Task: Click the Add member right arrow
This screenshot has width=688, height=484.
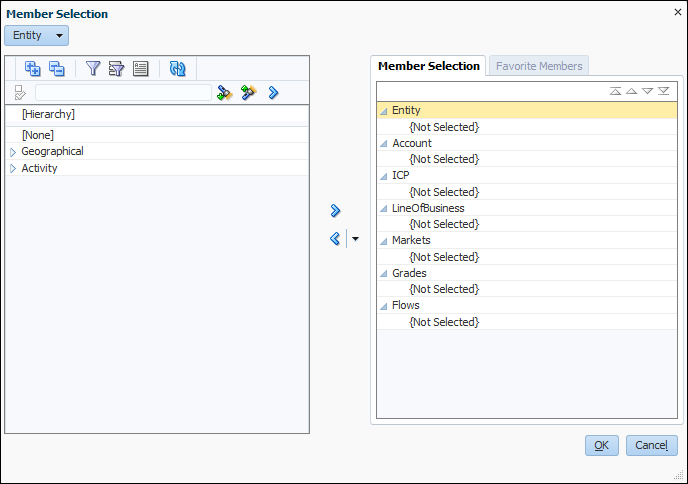Action: click(x=335, y=210)
